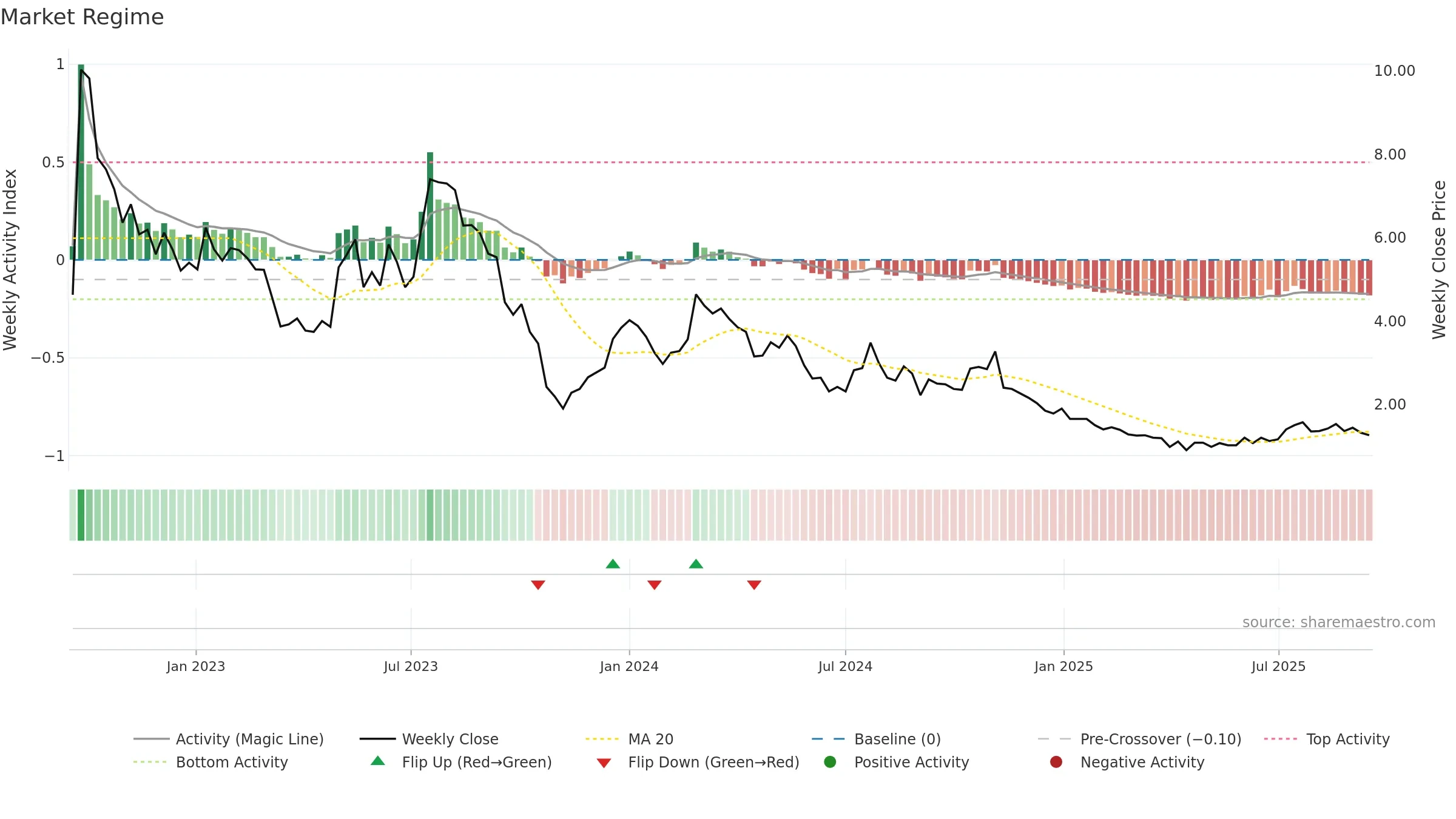Toggle the MA 20 legend entry

pos(629,739)
